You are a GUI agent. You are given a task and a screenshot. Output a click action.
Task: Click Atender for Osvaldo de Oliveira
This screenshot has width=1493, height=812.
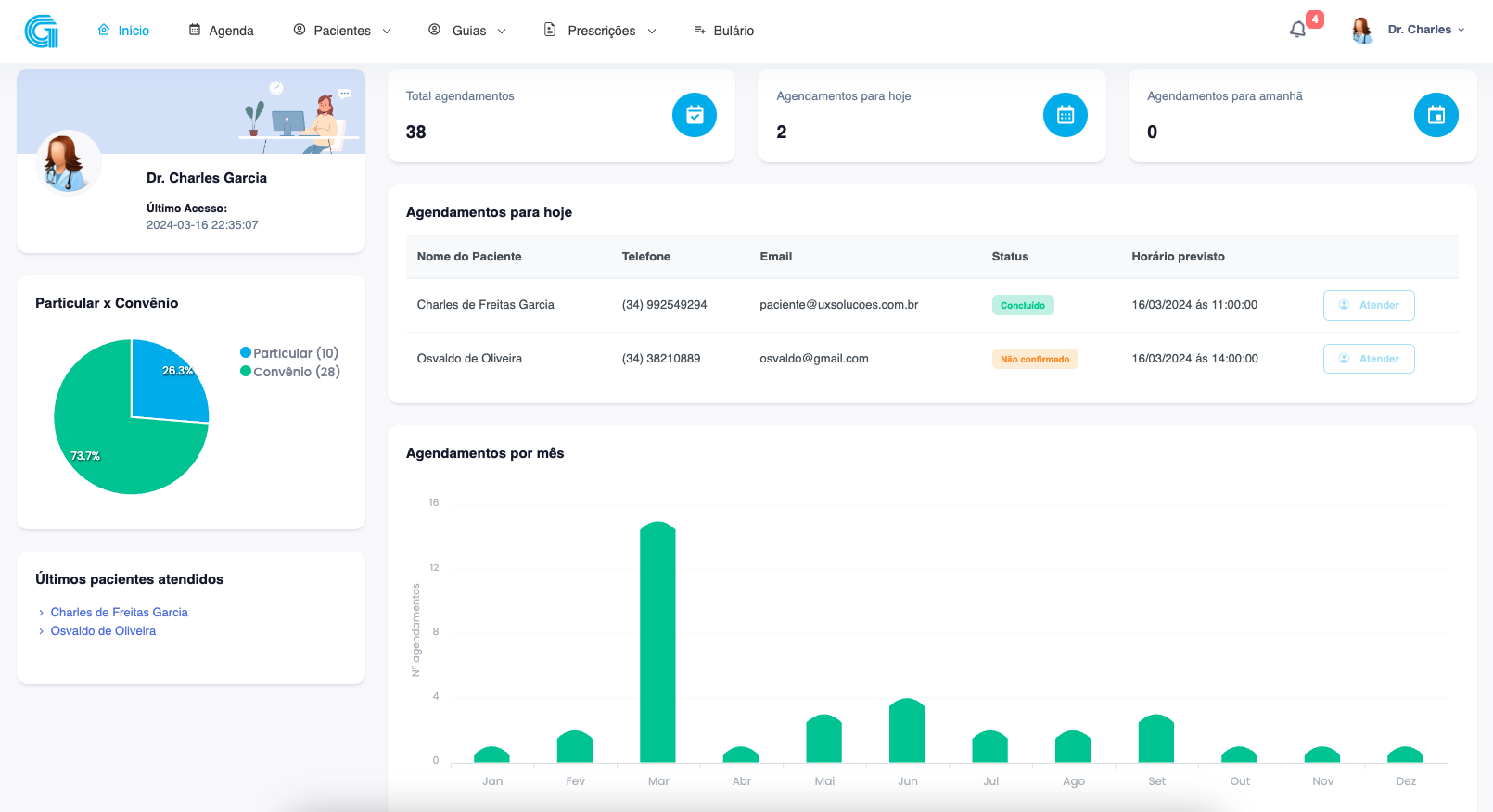(x=1369, y=359)
